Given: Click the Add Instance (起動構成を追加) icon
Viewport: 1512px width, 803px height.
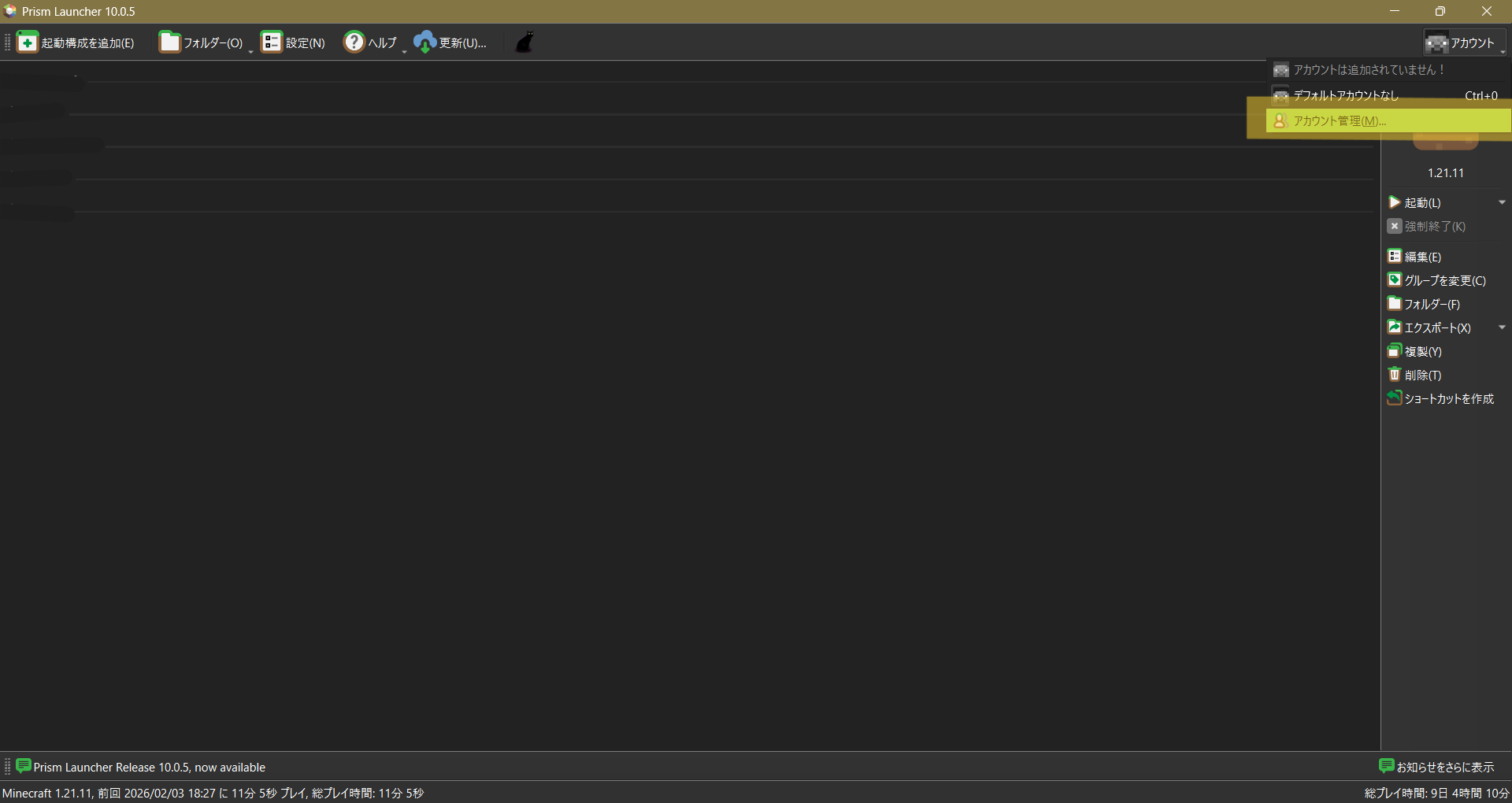Looking at the screenshot, I should point(28,43).
